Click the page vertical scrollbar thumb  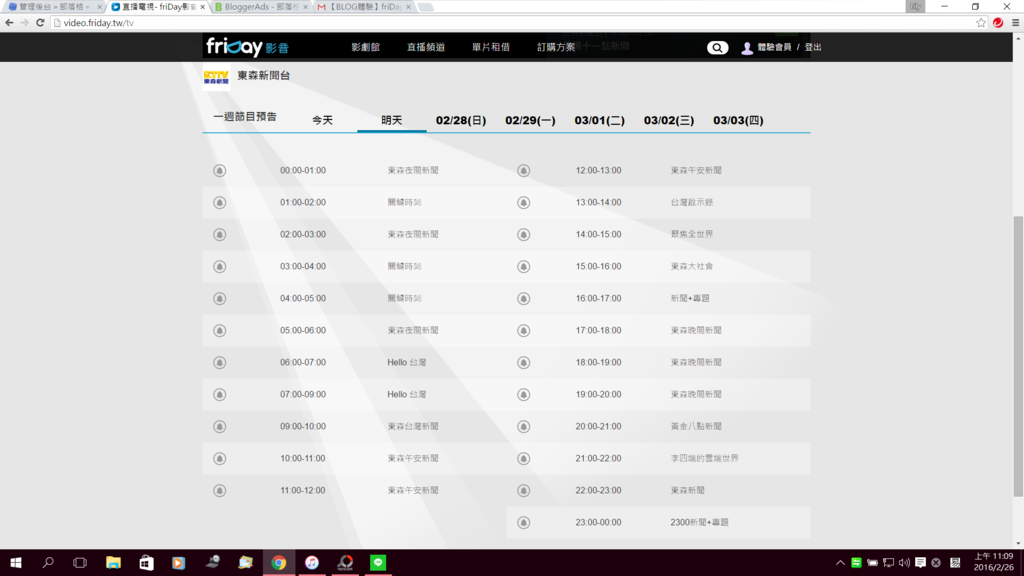(1018, 356)
